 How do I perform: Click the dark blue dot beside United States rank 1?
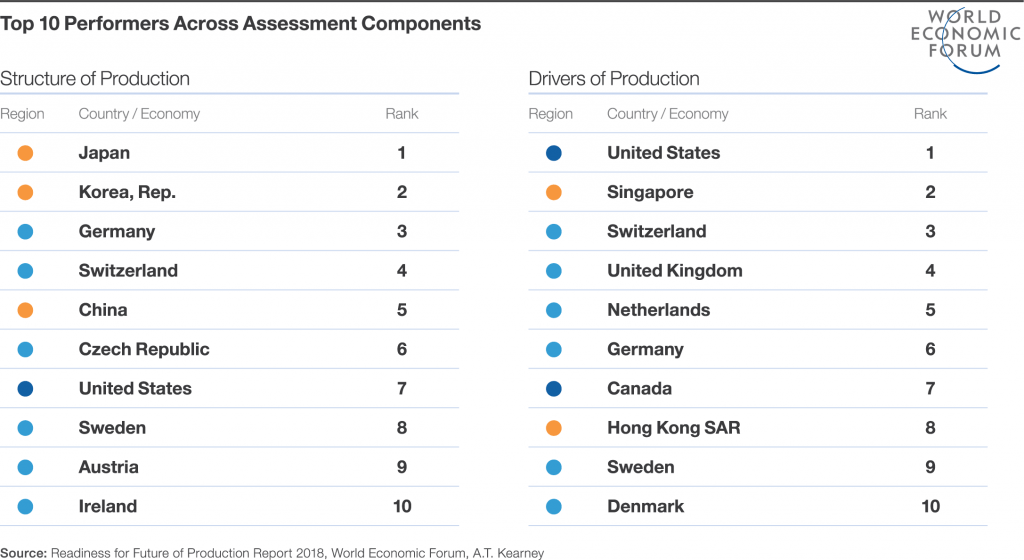tap(554, 153)
